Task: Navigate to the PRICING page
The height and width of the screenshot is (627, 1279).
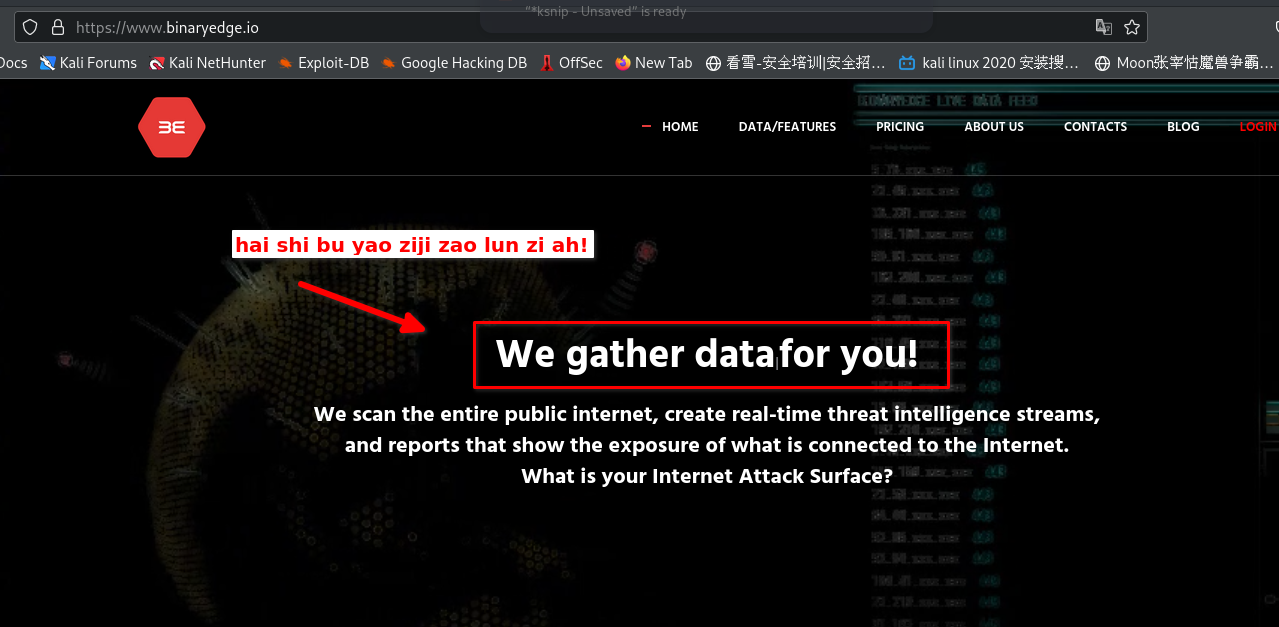Action: coord(900,127)
